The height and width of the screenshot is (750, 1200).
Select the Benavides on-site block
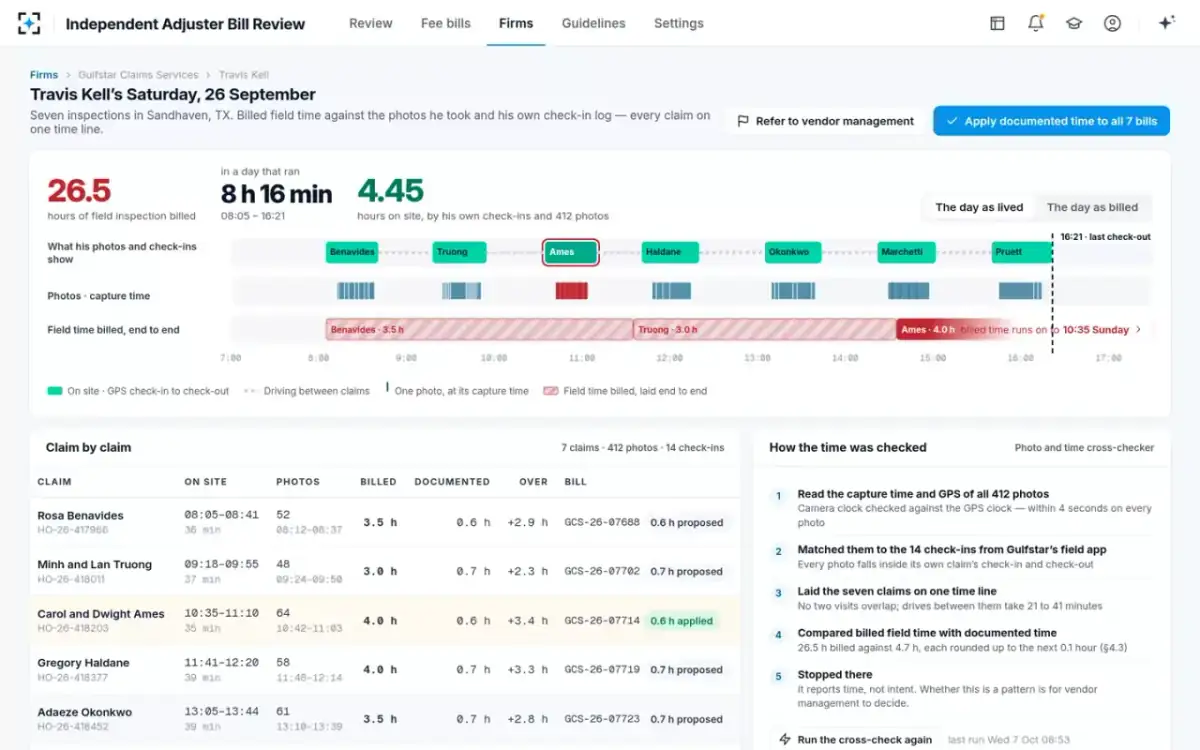point(352,252)
